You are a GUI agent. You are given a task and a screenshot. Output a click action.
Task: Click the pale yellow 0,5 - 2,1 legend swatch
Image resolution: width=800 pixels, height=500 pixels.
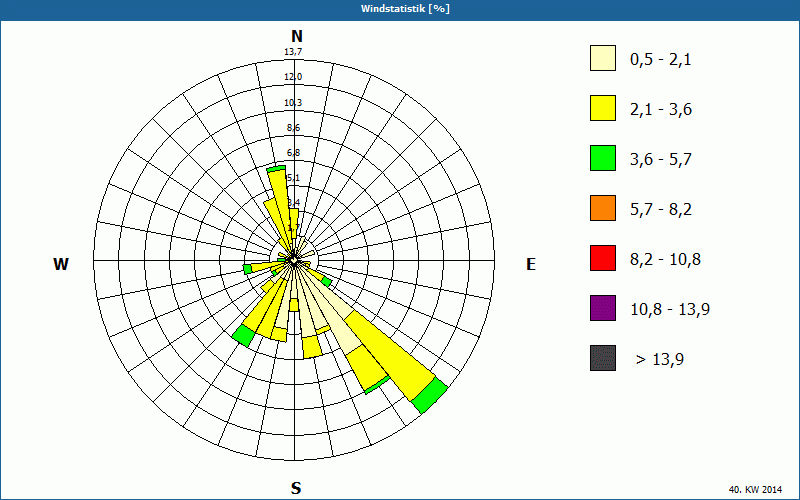click(x=603, y=58)
